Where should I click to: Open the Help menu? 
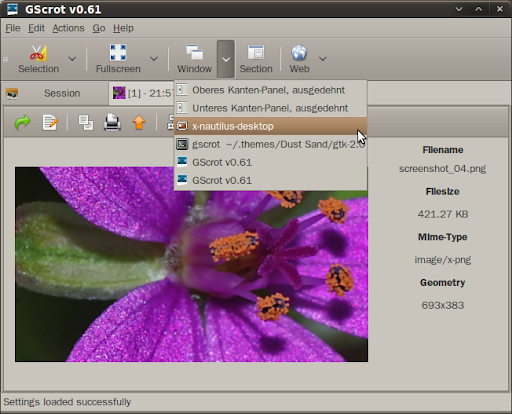click(x=123, y=28)
